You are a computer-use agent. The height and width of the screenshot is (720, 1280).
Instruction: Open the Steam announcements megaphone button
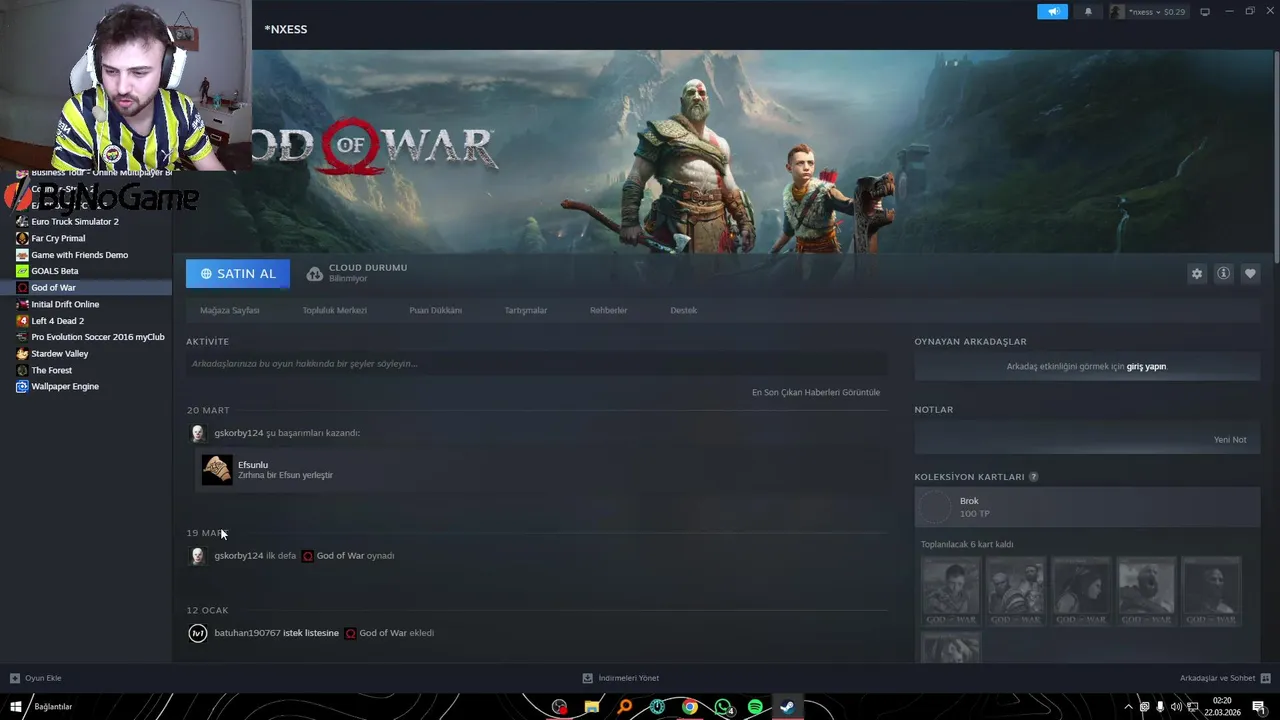[x=1052, y=12]
